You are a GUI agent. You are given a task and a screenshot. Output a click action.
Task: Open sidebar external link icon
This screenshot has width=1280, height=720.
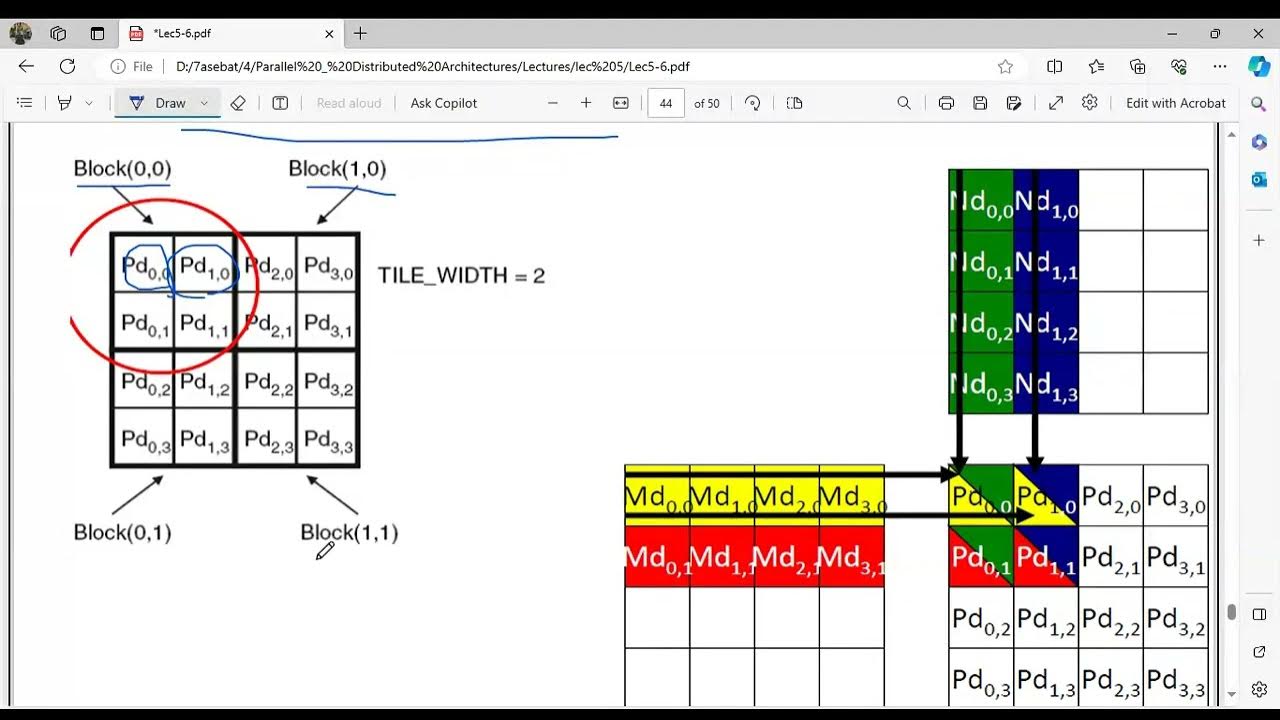[1259, 652]
